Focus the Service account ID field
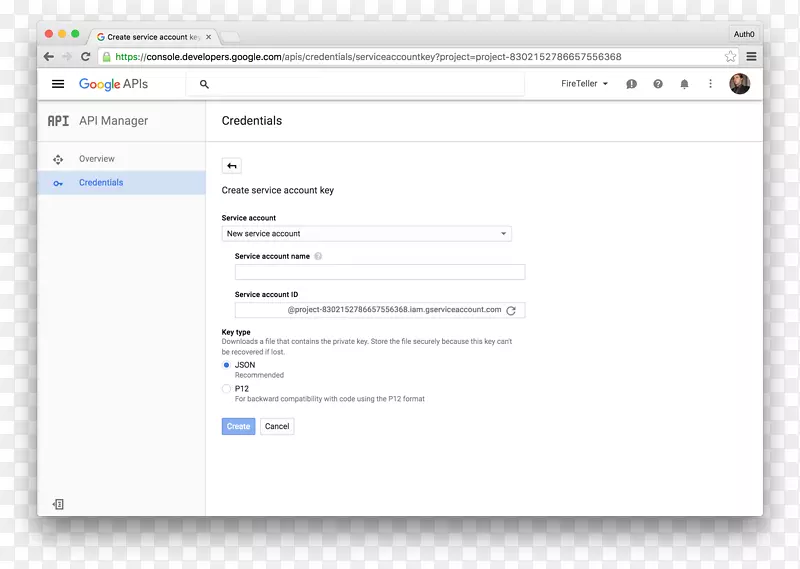Viewport: 800px width, 569px height. (x=380, y=310)
